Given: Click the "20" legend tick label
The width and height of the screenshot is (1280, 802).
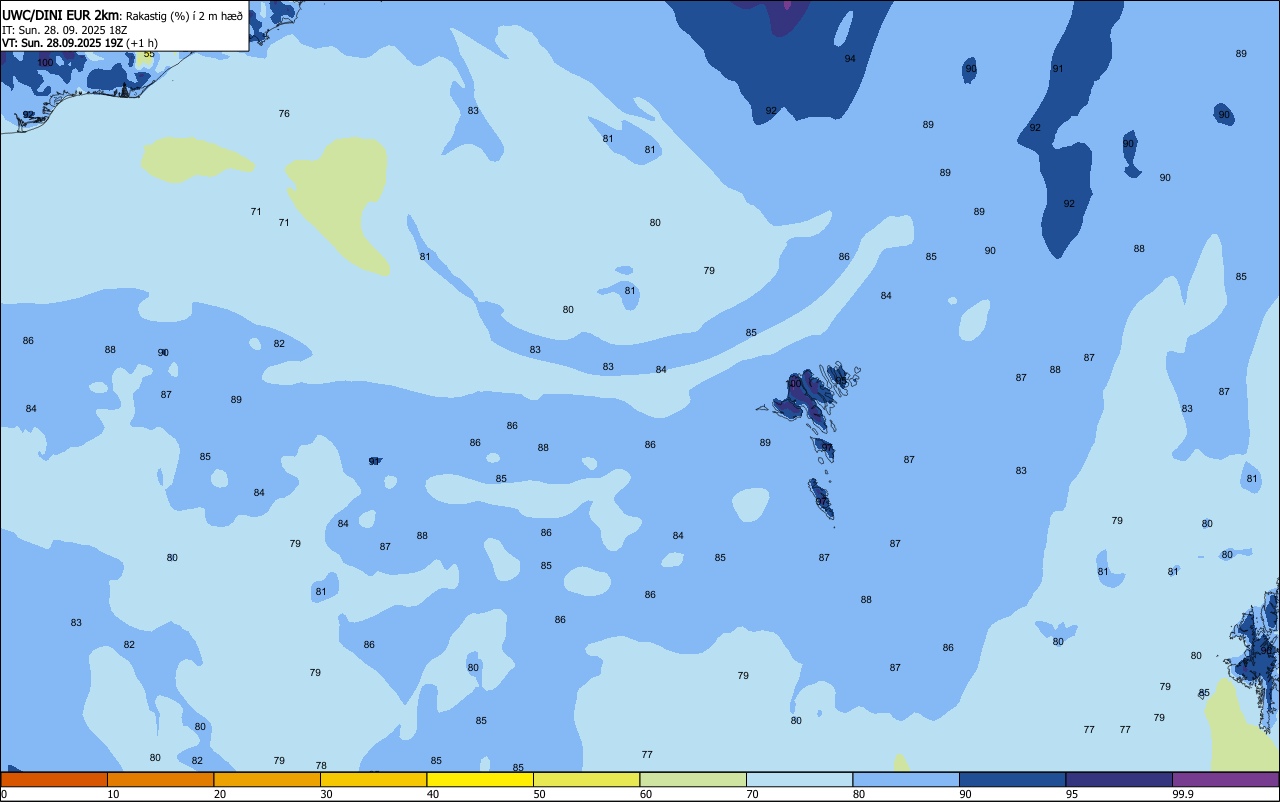Looking at the screenshot, I should 220,794.
